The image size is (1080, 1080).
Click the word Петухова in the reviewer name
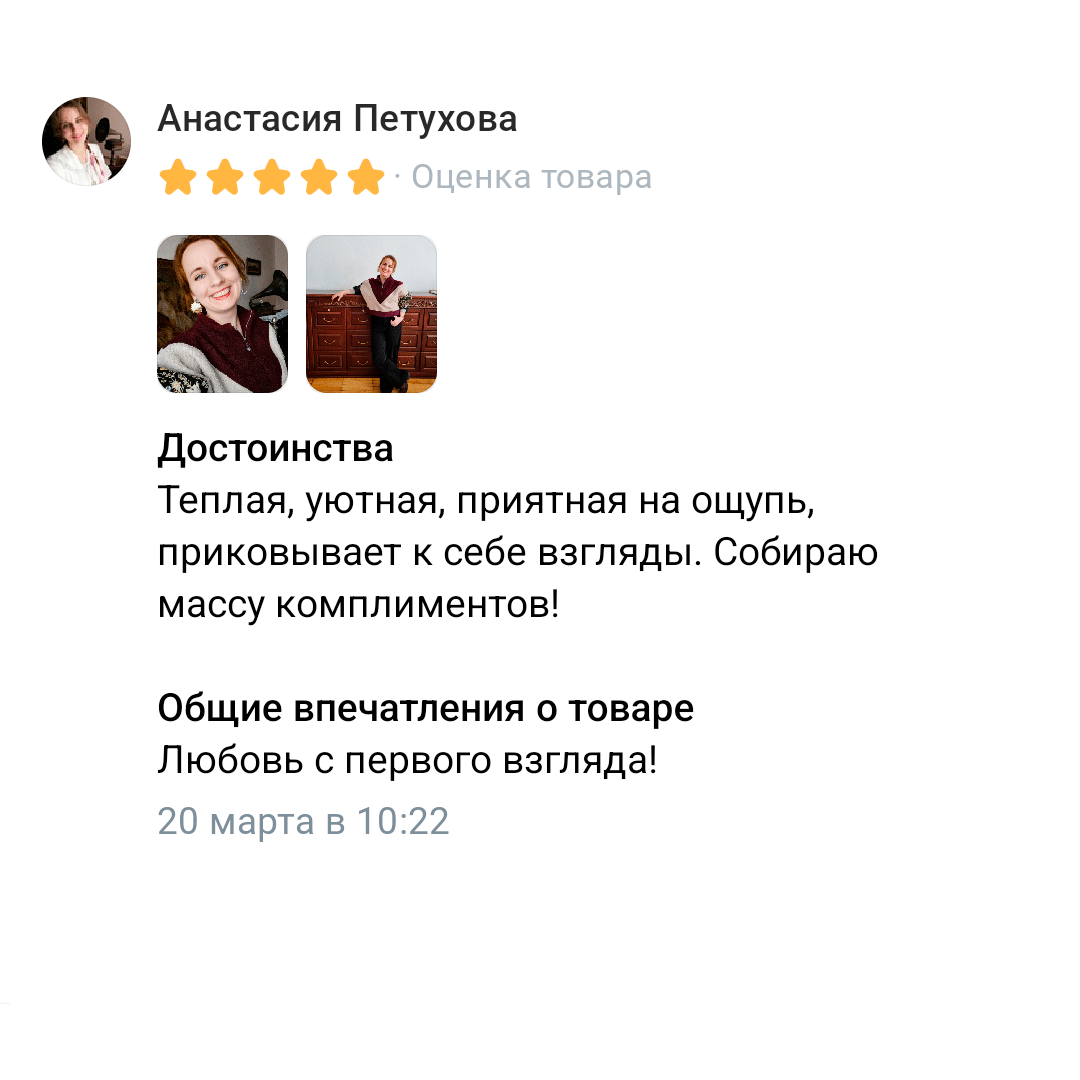coord(435,119)
